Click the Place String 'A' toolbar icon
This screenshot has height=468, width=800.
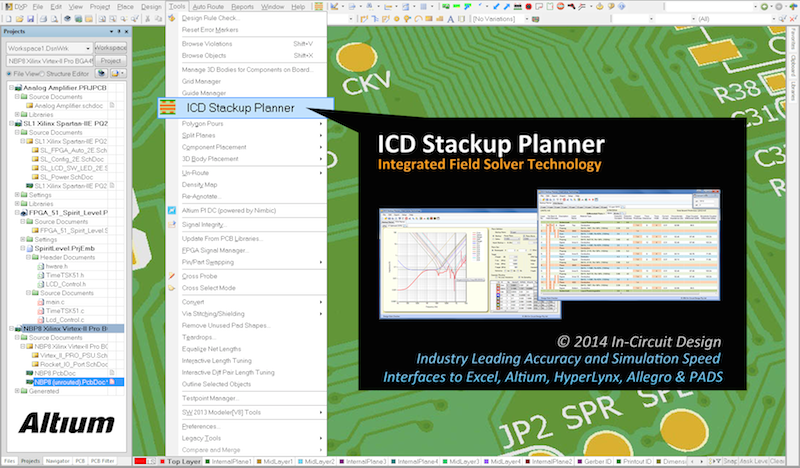(451, 19)
